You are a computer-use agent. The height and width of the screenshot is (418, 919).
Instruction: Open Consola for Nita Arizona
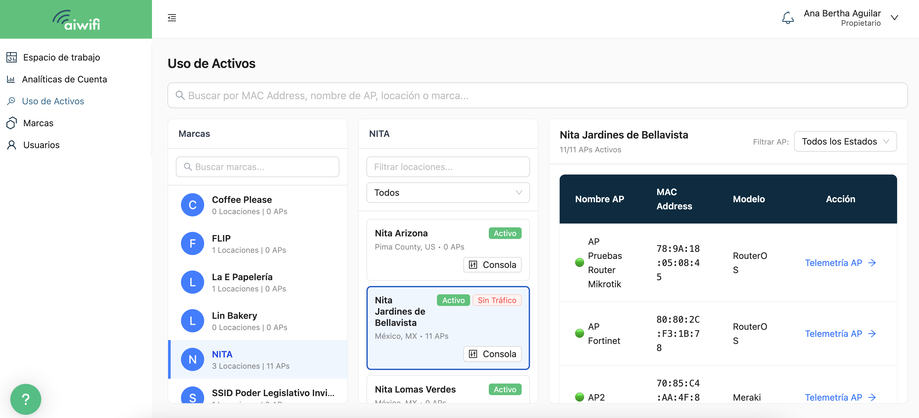click(492, 265)
